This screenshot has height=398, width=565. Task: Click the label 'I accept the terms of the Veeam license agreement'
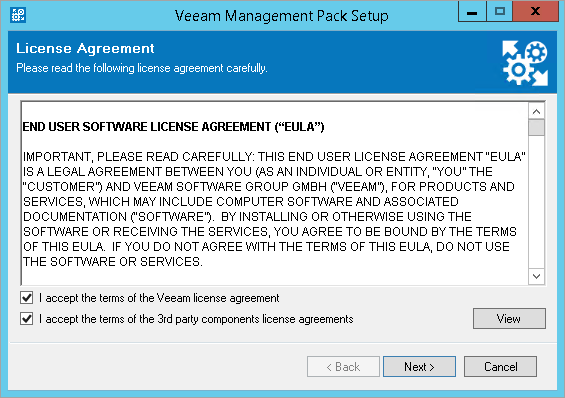click(159, 298)
